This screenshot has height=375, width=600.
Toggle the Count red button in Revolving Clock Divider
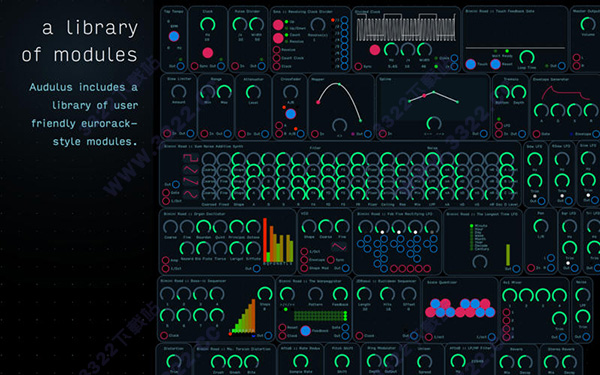[x=278, y=38]
